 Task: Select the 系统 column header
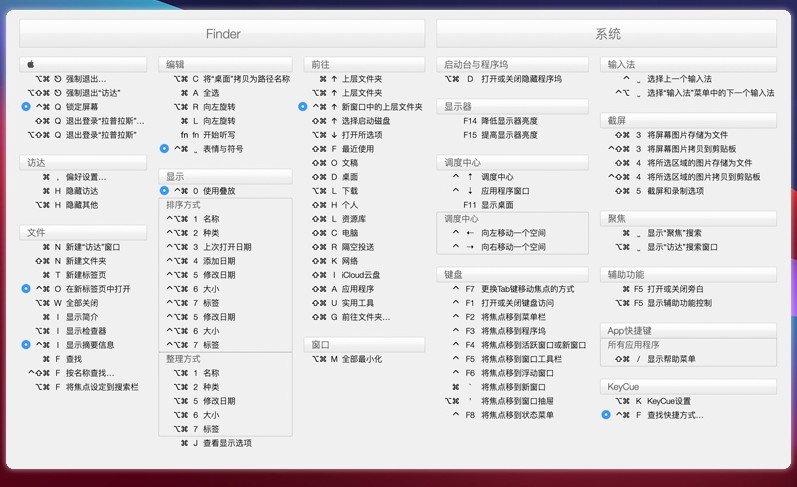606,34
